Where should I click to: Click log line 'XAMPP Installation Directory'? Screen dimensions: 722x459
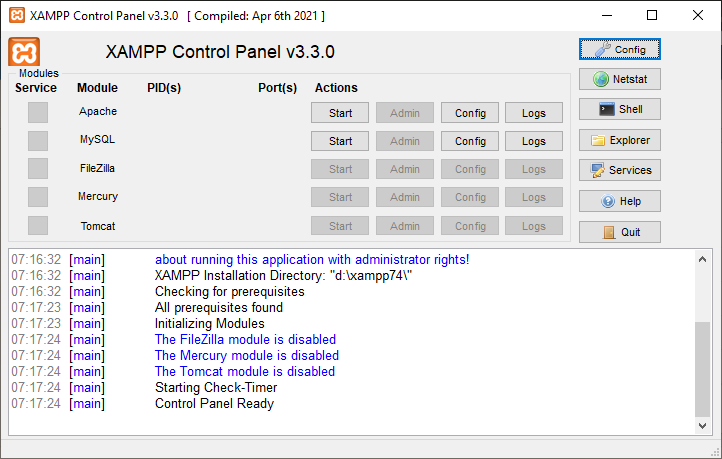point(283,275)
